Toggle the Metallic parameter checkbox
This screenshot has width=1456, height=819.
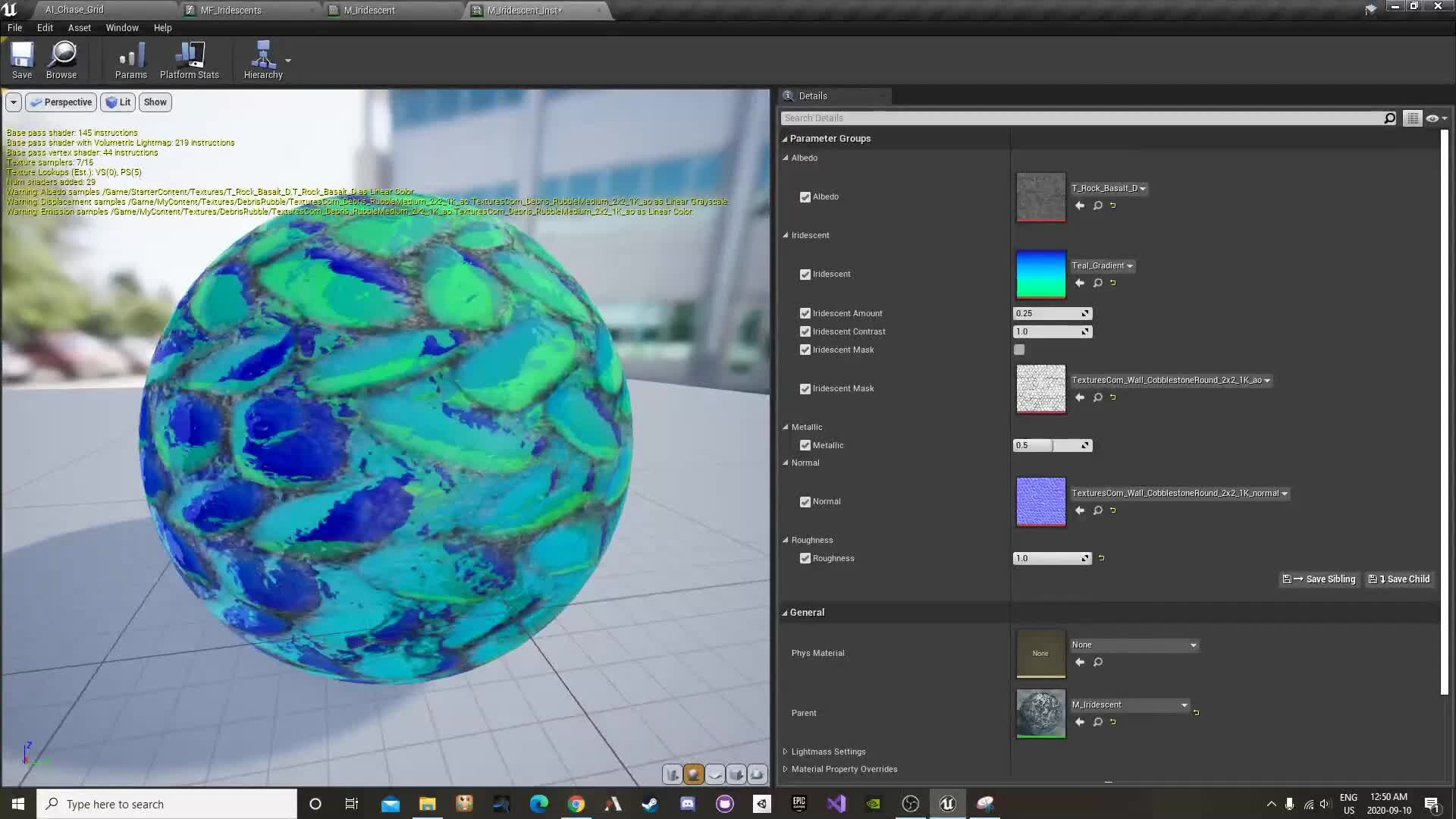point(805,445)
